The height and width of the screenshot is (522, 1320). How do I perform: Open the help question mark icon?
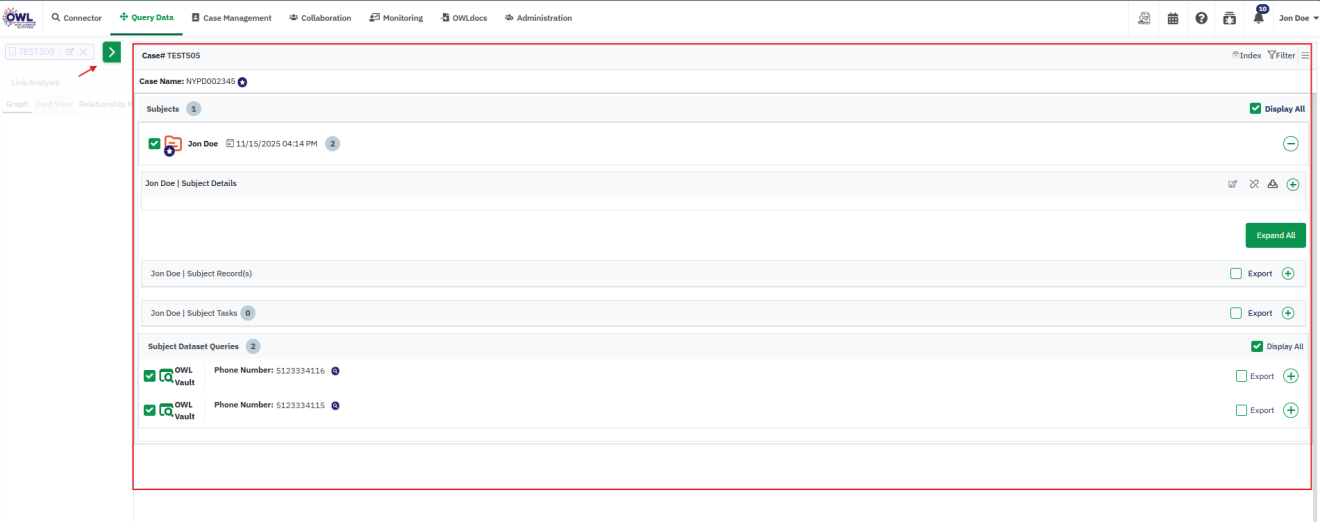pyautogui.click(x=1201, y=18)
